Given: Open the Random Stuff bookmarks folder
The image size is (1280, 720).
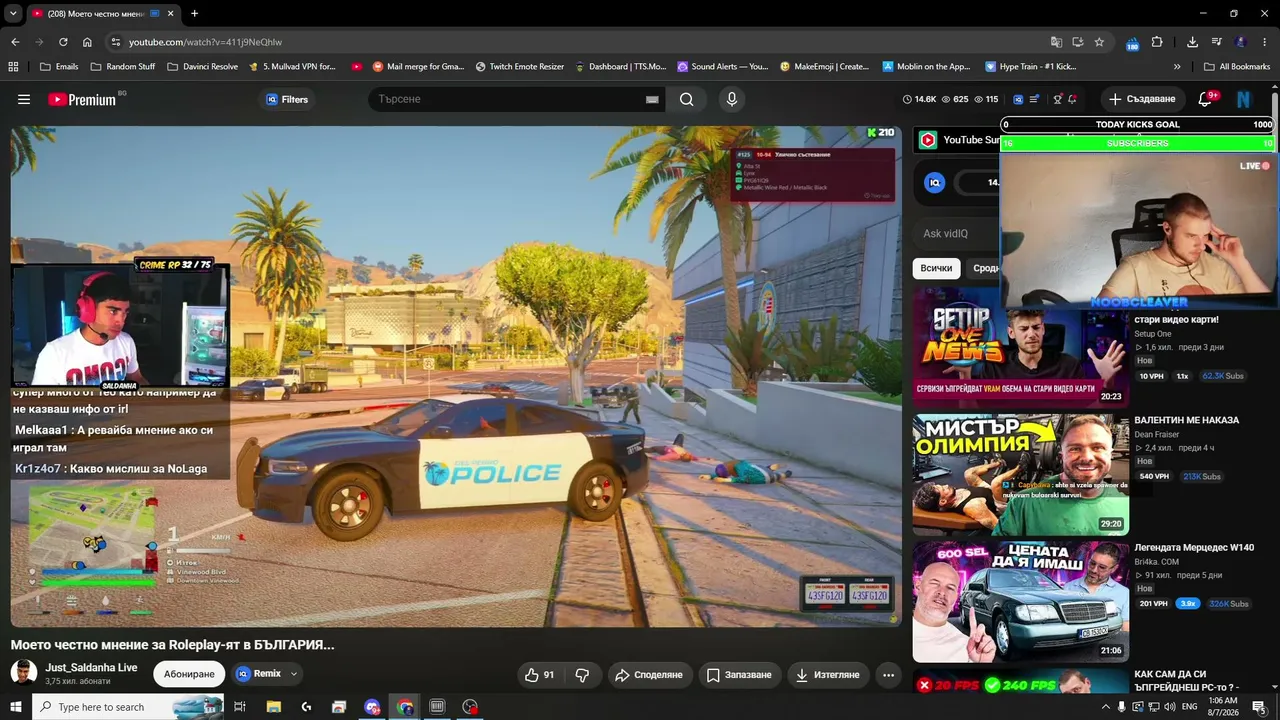Looking at the screenshot, I should 123,67.
